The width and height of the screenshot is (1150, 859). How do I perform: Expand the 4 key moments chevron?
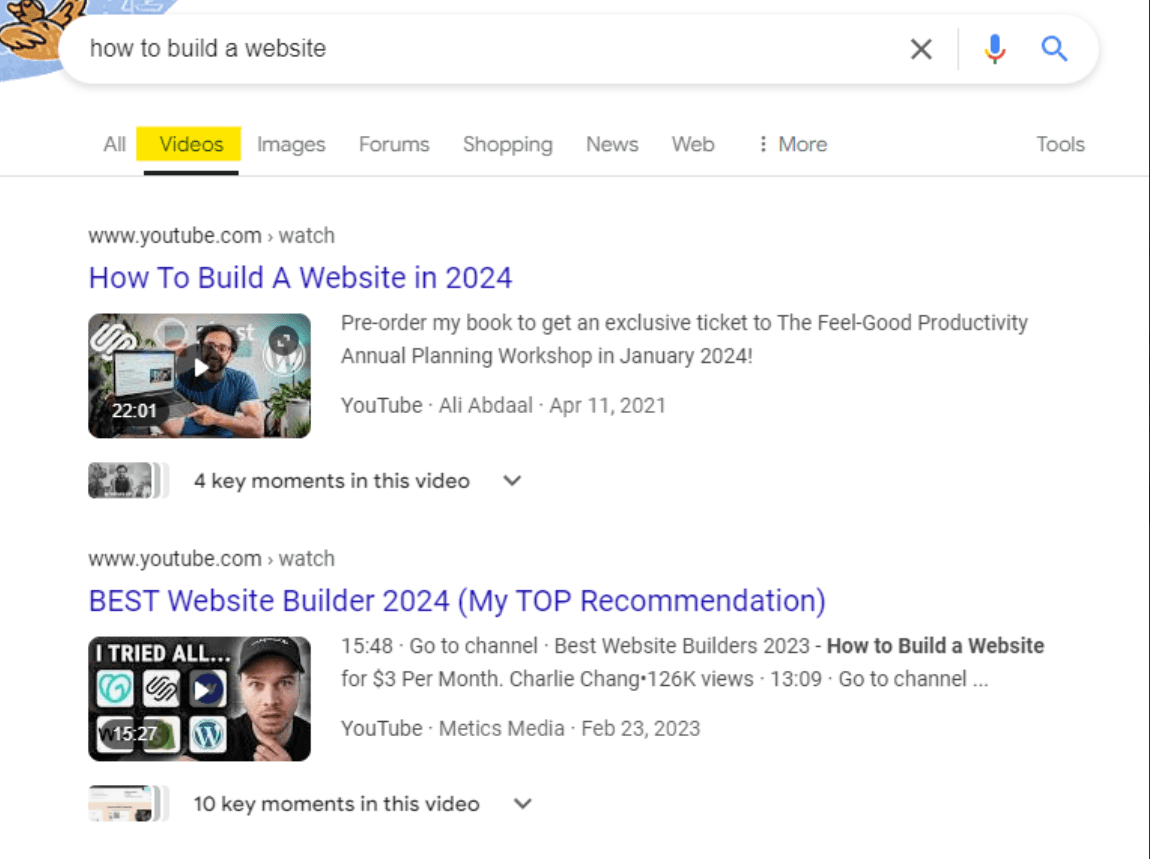point(512,481)
